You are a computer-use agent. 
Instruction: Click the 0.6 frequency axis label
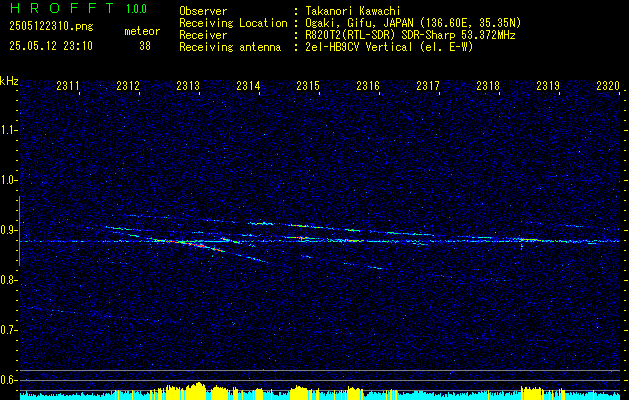[x=9, y=380]
